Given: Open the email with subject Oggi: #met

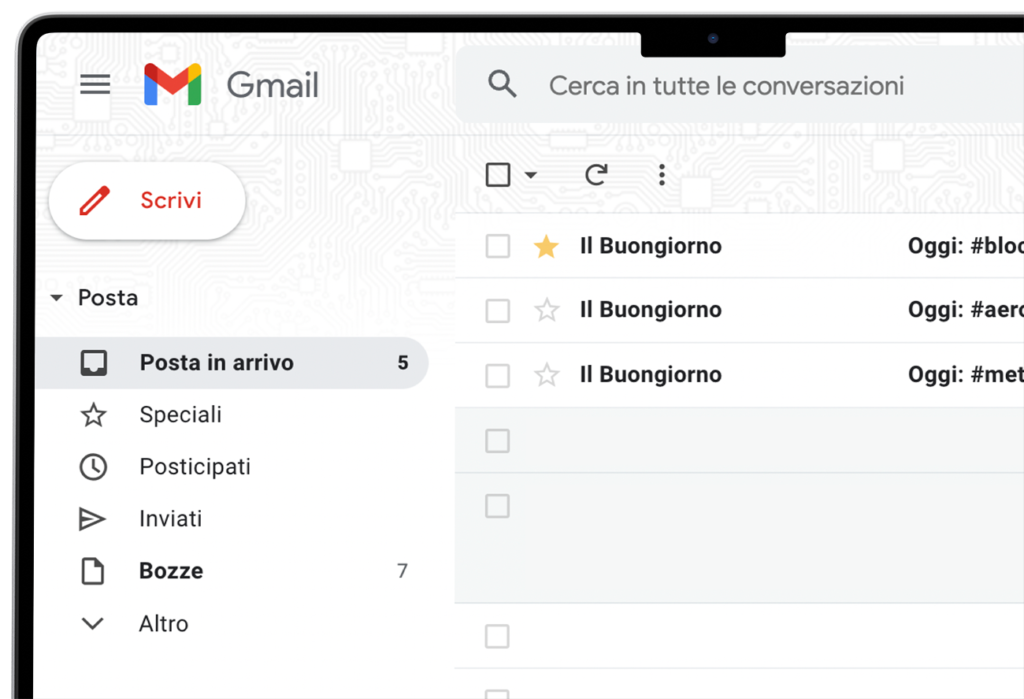Looking at the screenshot, I should tap(965, 375).
